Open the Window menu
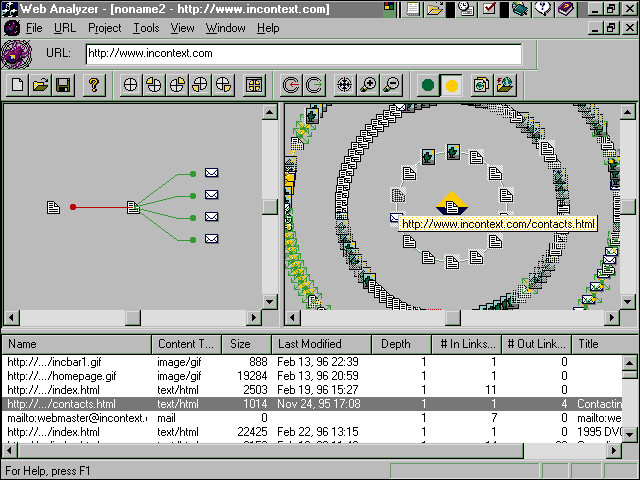This screenshot has width=640, height=480. tap(225, 28)
